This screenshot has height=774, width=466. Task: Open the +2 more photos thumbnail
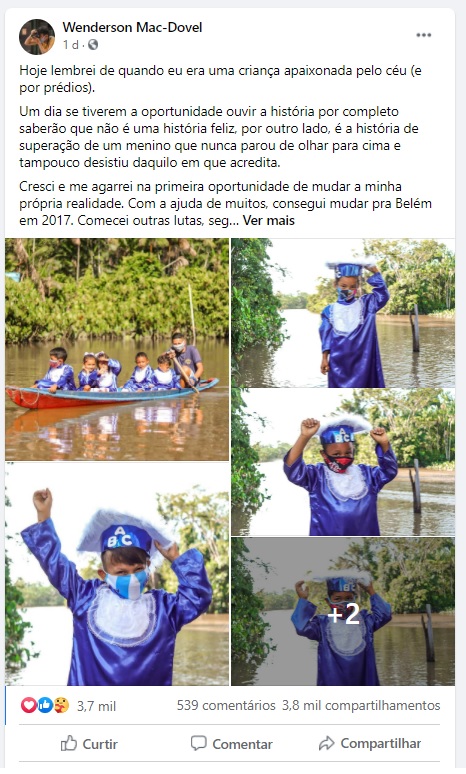coord(343,612)
